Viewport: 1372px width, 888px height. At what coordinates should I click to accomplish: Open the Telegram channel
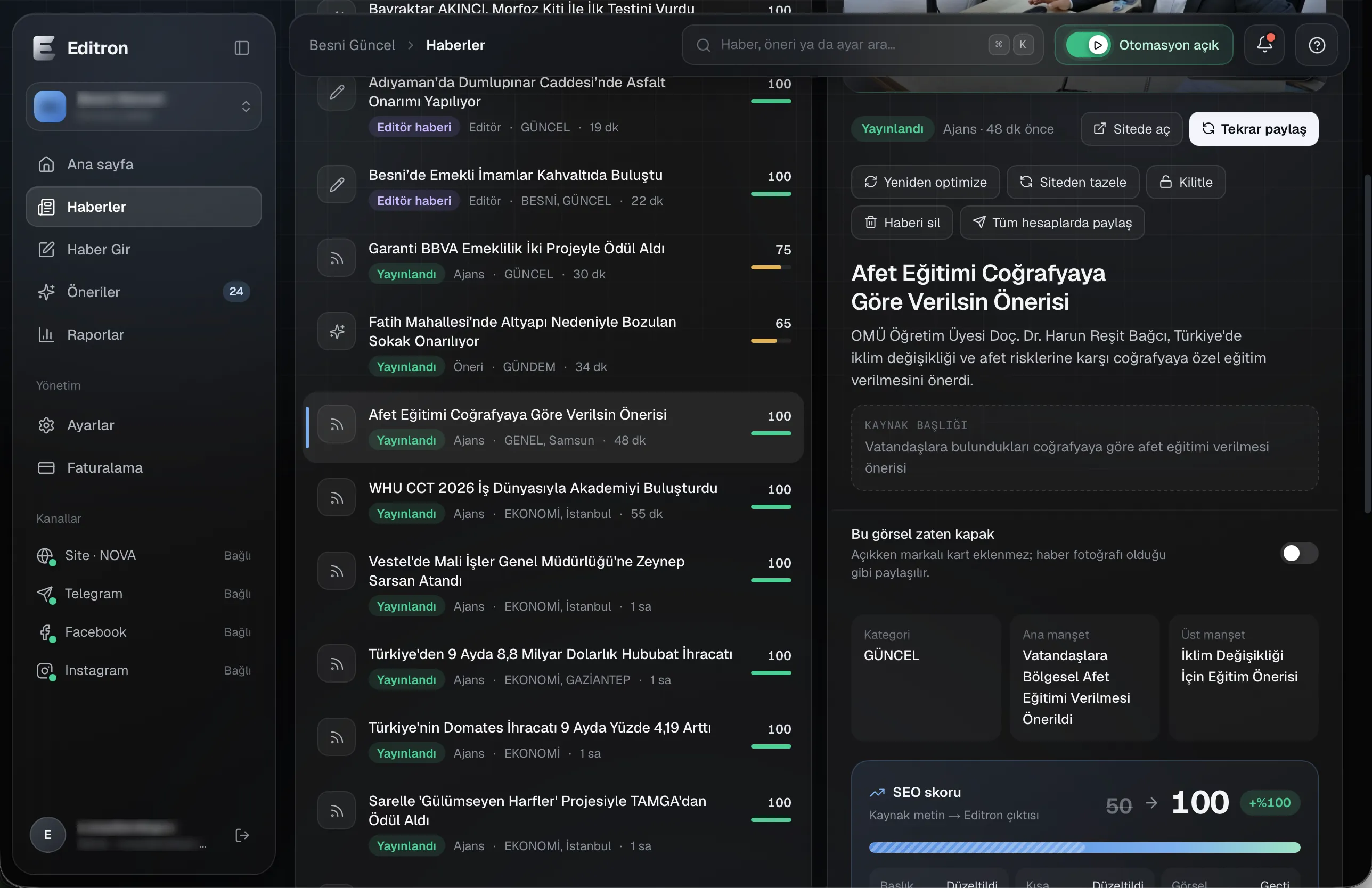pyautogui.click(x=144, y=594)
